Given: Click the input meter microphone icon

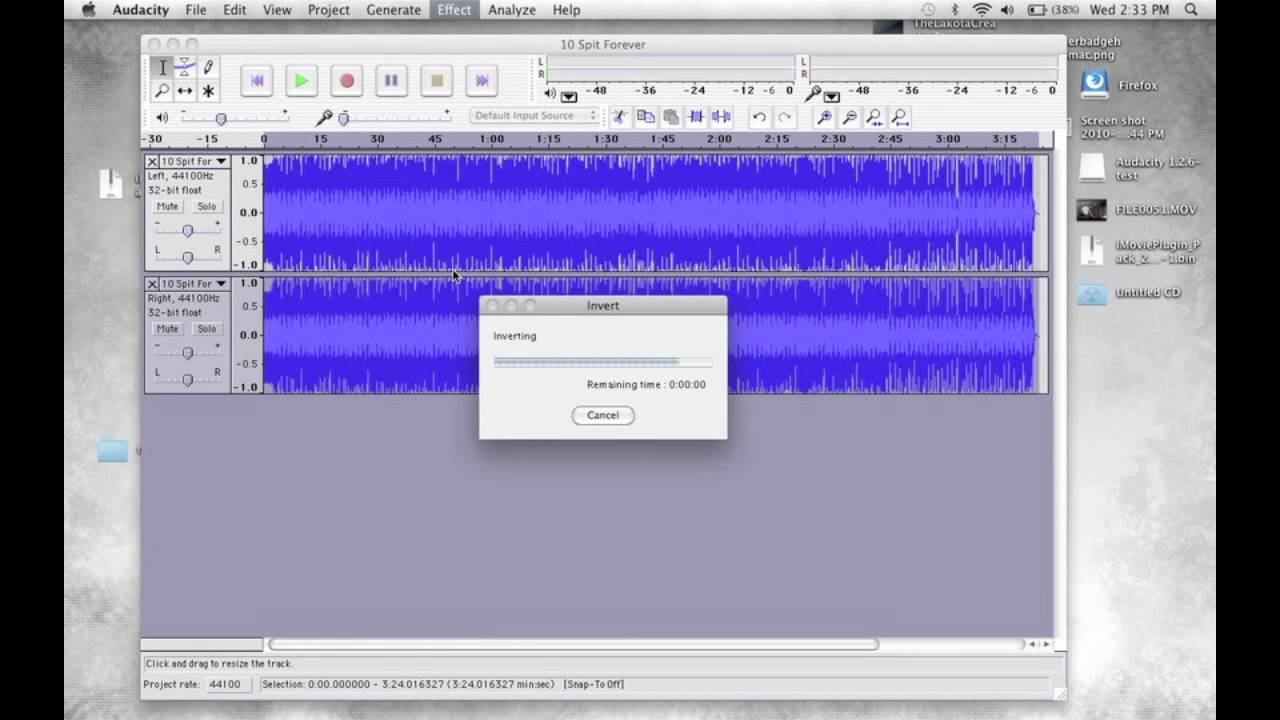Looking at the screenshot, I should tap(814, 93).
